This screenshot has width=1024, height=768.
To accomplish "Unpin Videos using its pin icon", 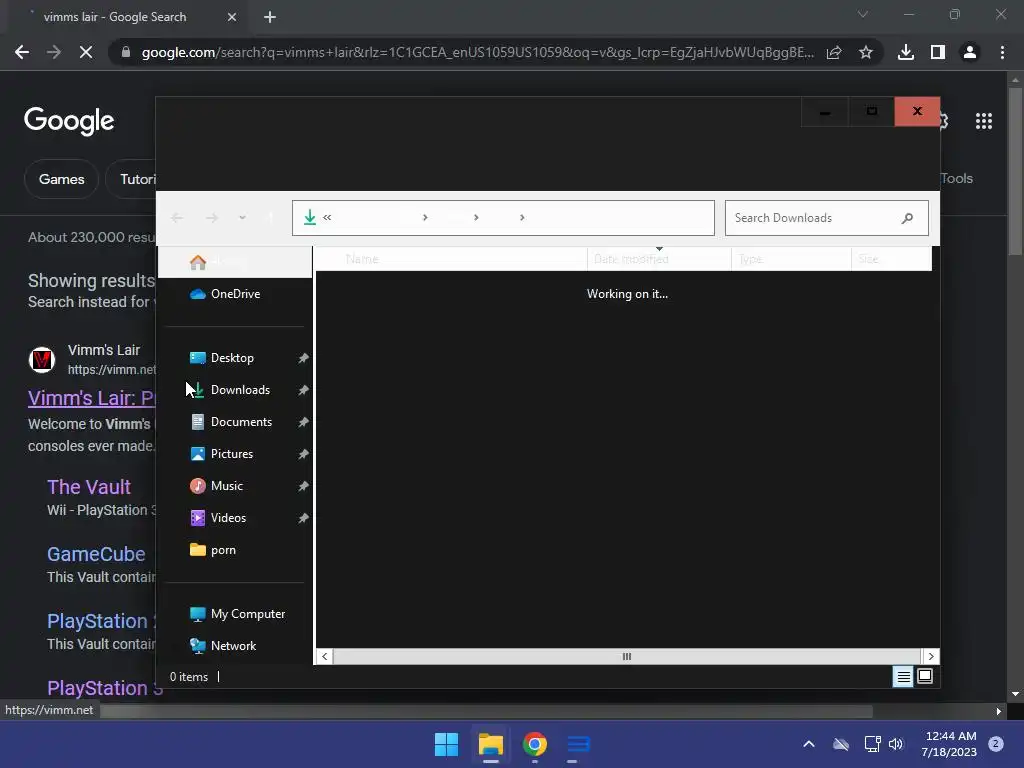I will (303, 518).
